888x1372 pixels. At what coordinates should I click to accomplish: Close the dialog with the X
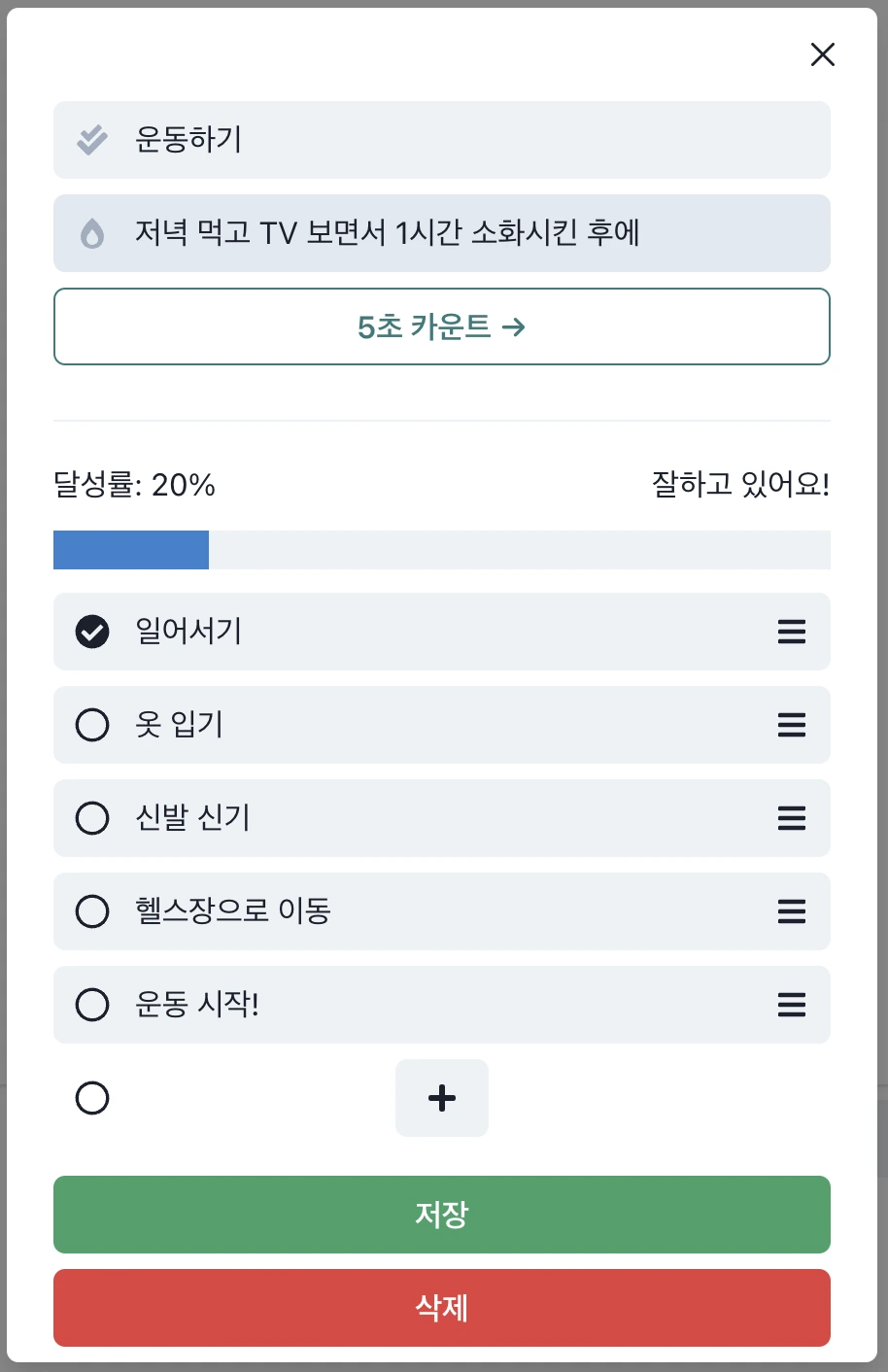[x=823, y=55]
